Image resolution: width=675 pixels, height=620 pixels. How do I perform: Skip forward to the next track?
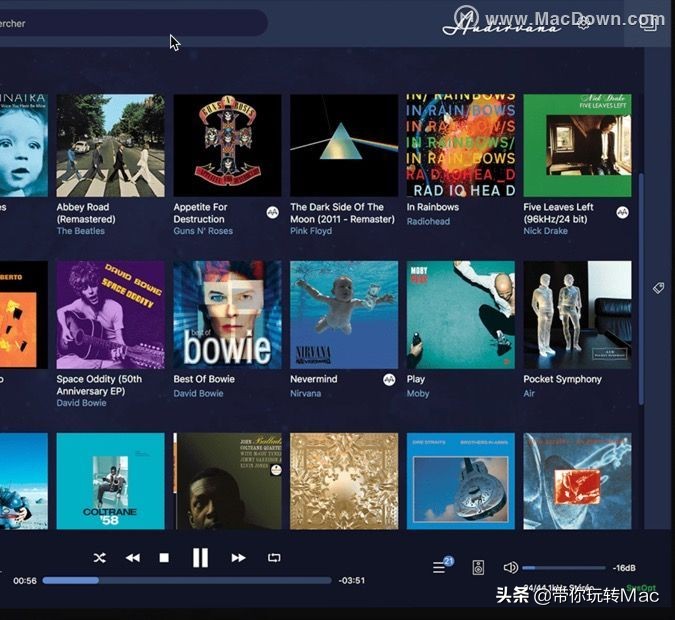click(x=238, y=558)
